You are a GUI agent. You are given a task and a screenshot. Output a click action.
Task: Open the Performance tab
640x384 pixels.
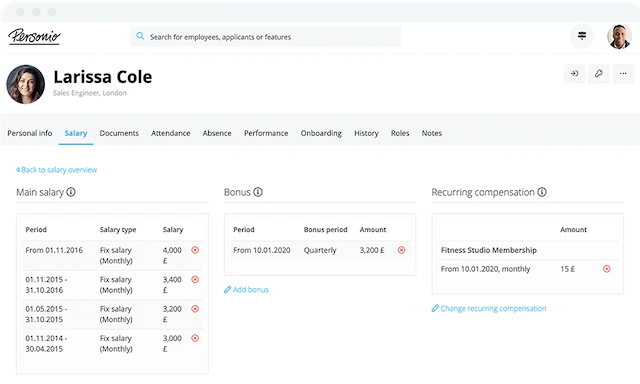[266, 133]
